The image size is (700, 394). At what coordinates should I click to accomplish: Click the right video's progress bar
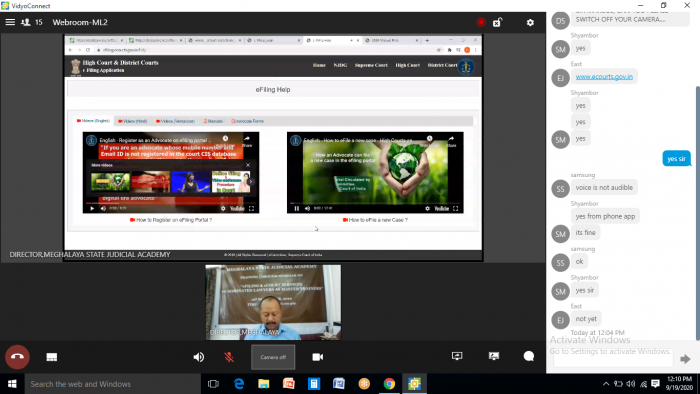[375, 203]
